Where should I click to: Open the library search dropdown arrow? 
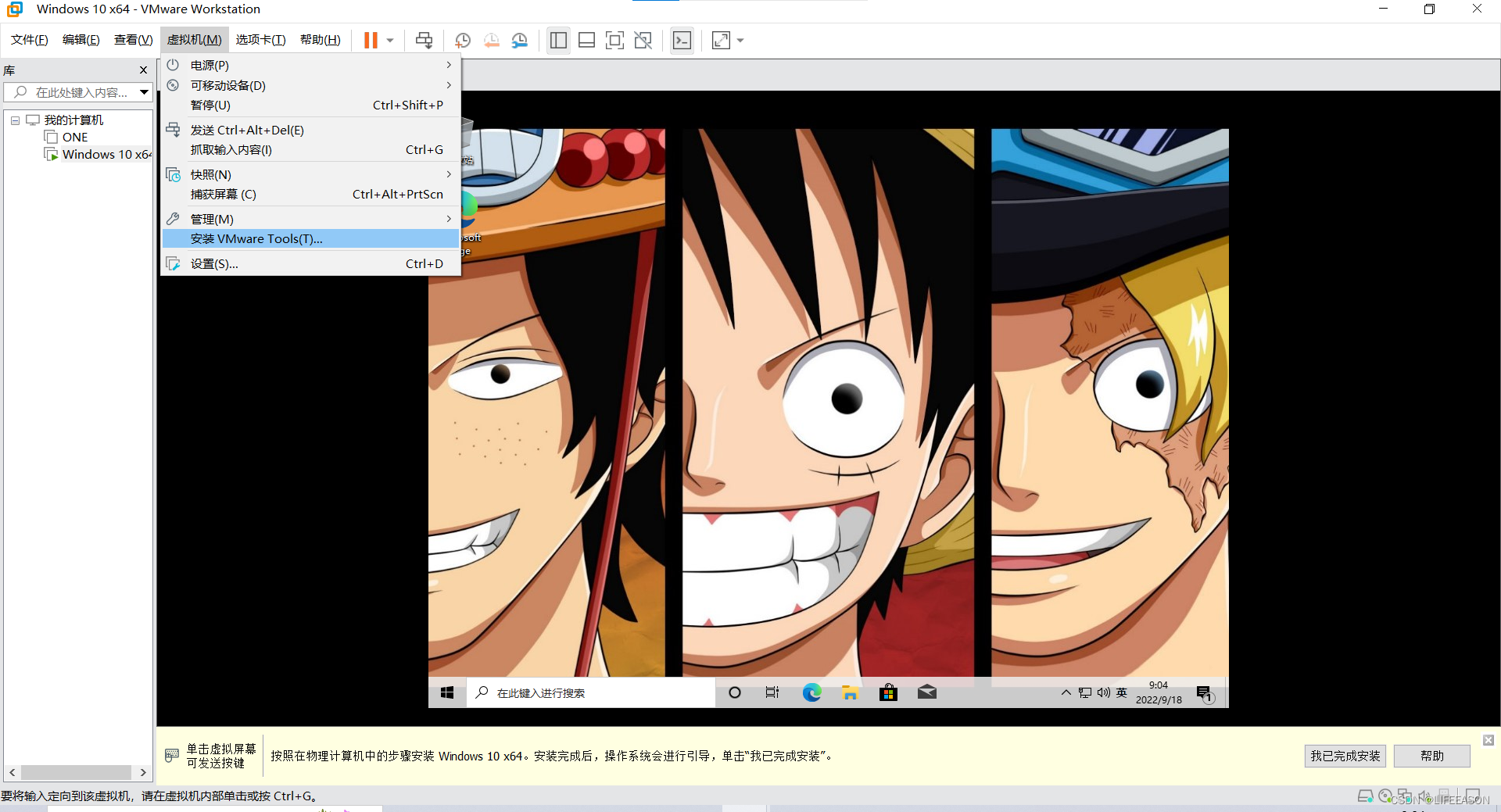point(144,92)
